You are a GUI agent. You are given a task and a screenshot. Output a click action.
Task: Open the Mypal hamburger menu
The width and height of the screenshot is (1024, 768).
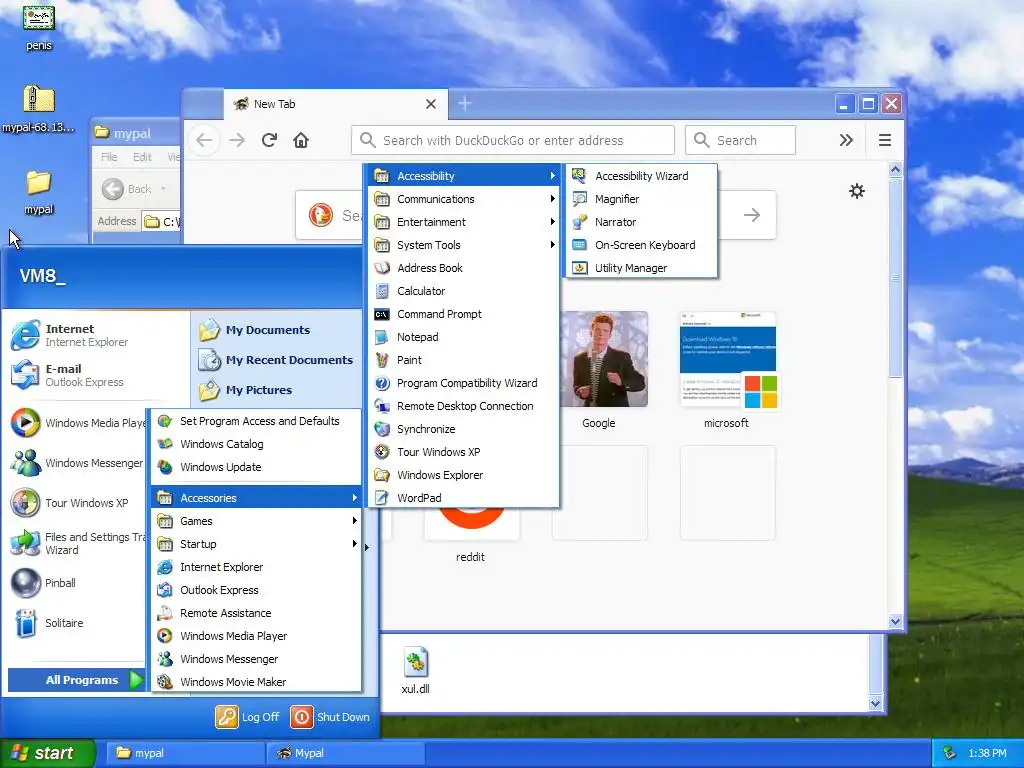[x=885, y=140]
